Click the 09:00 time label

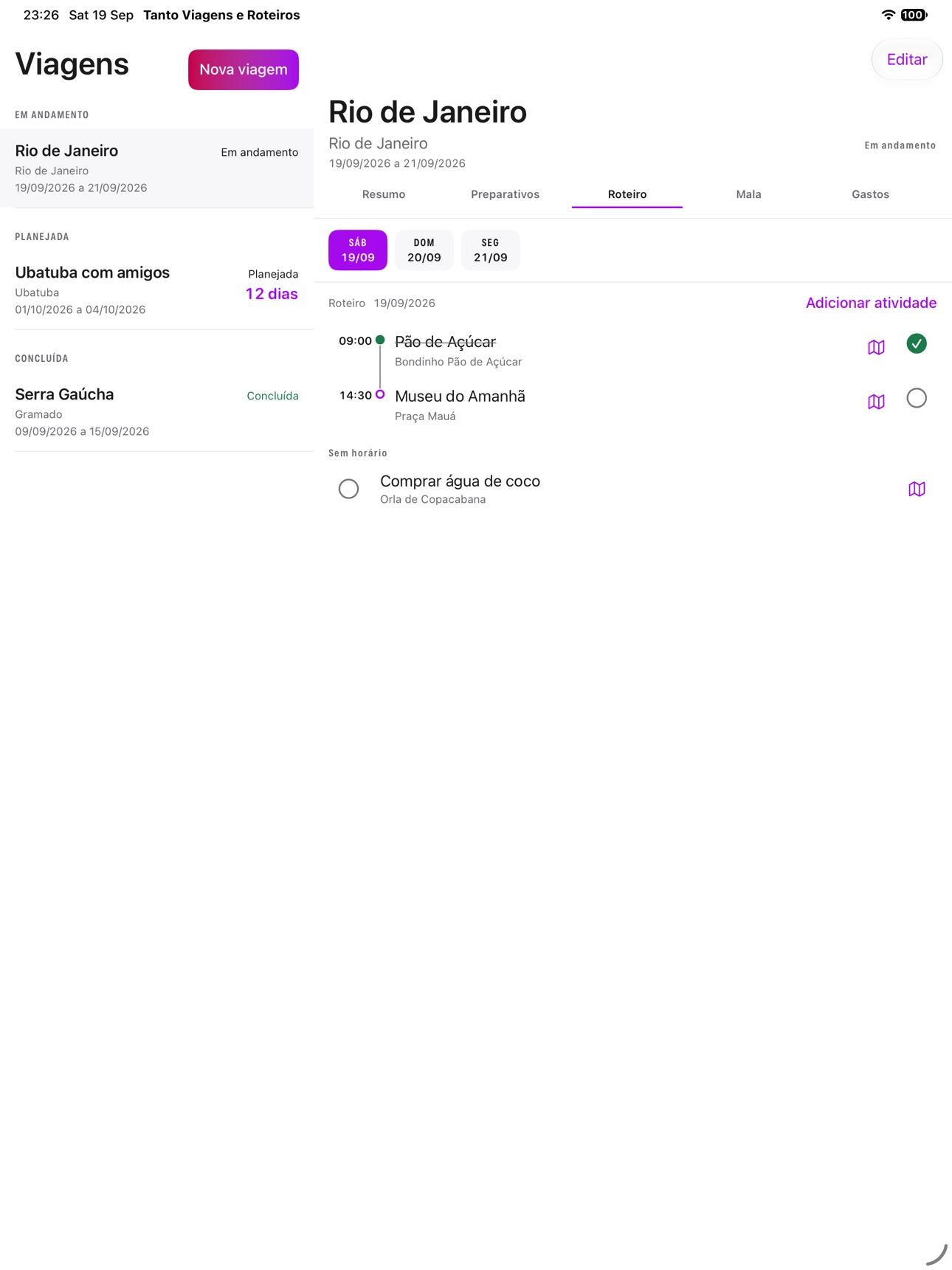tap(355, 341)
